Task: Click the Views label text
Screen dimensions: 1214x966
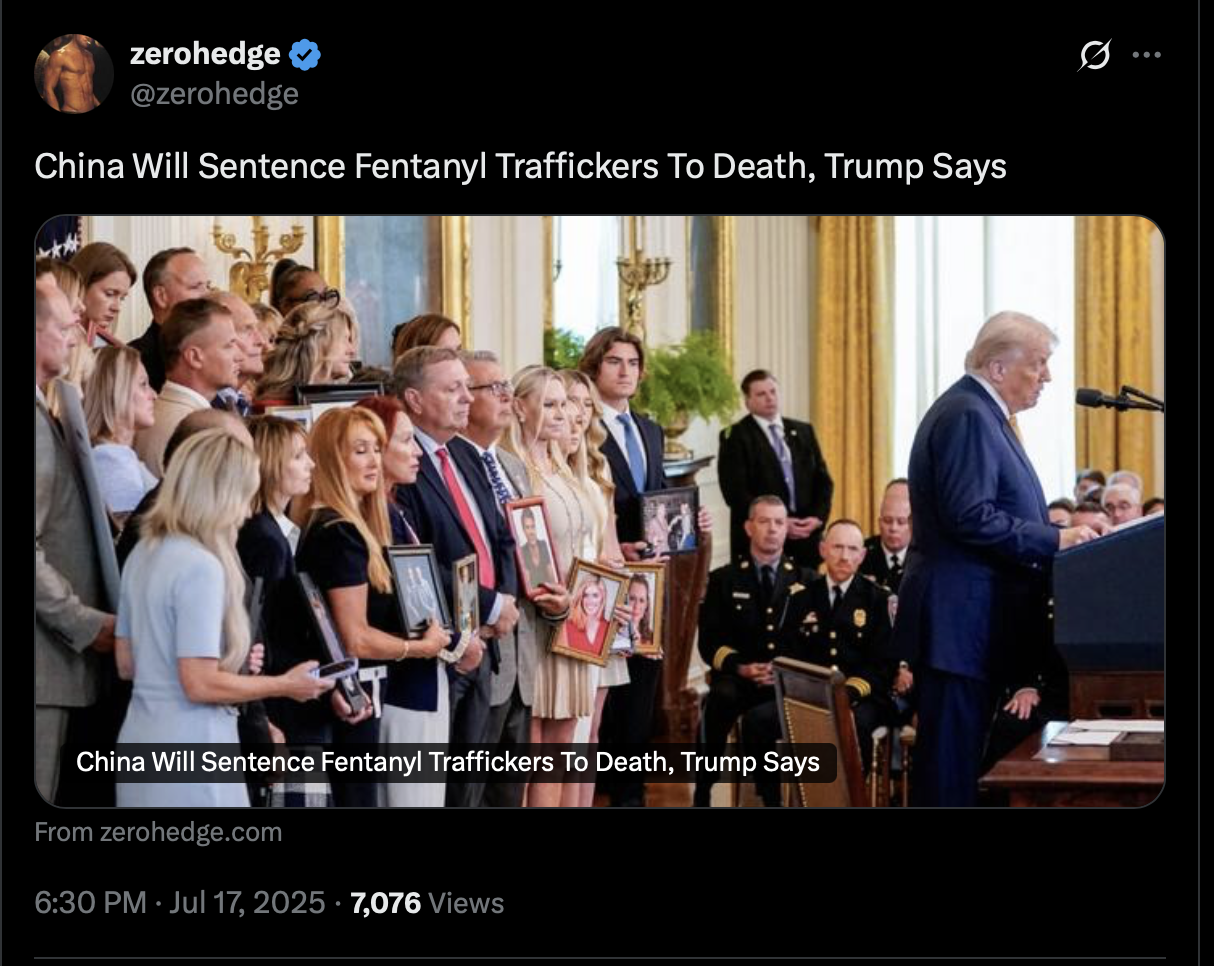Action: click(x=466, y=903)
